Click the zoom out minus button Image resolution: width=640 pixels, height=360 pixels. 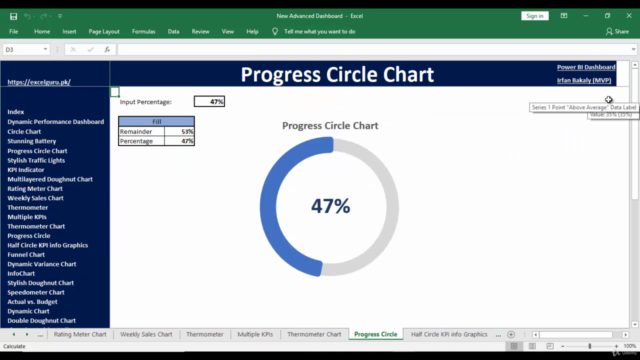coord(562,346)
